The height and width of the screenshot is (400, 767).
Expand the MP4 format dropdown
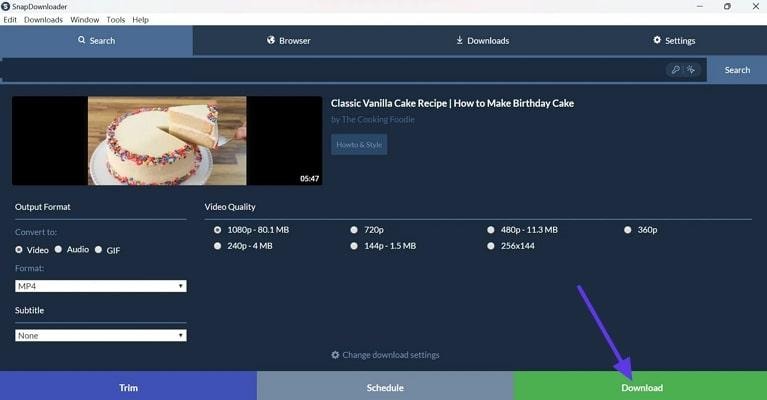point(101,286)
